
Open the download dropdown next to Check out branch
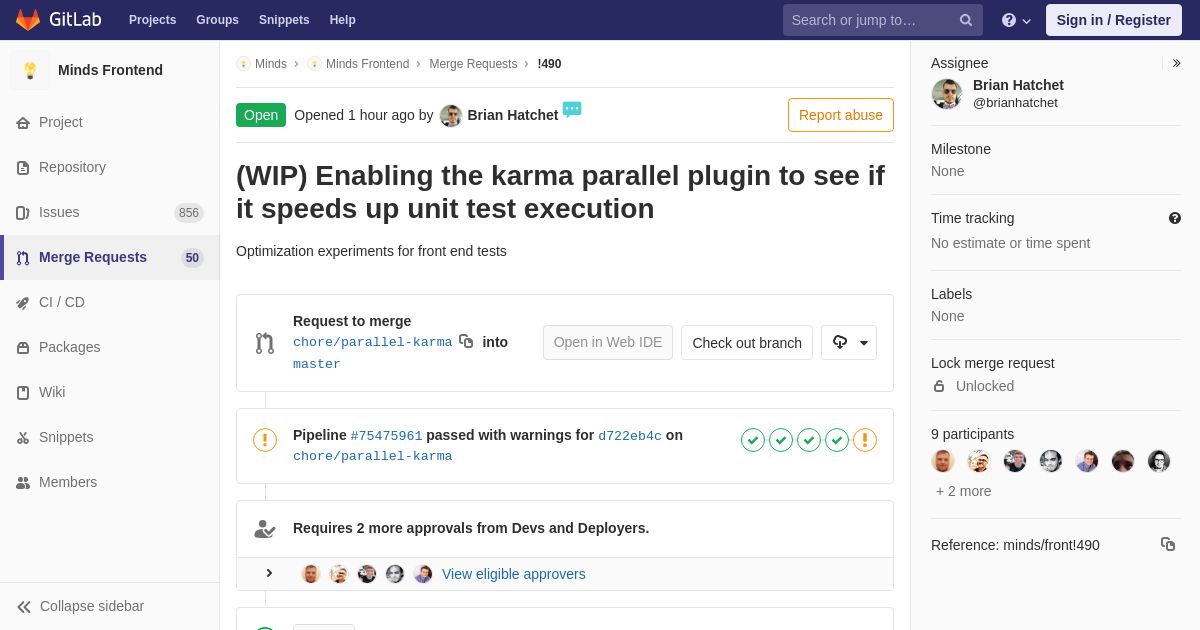point(849,342)
